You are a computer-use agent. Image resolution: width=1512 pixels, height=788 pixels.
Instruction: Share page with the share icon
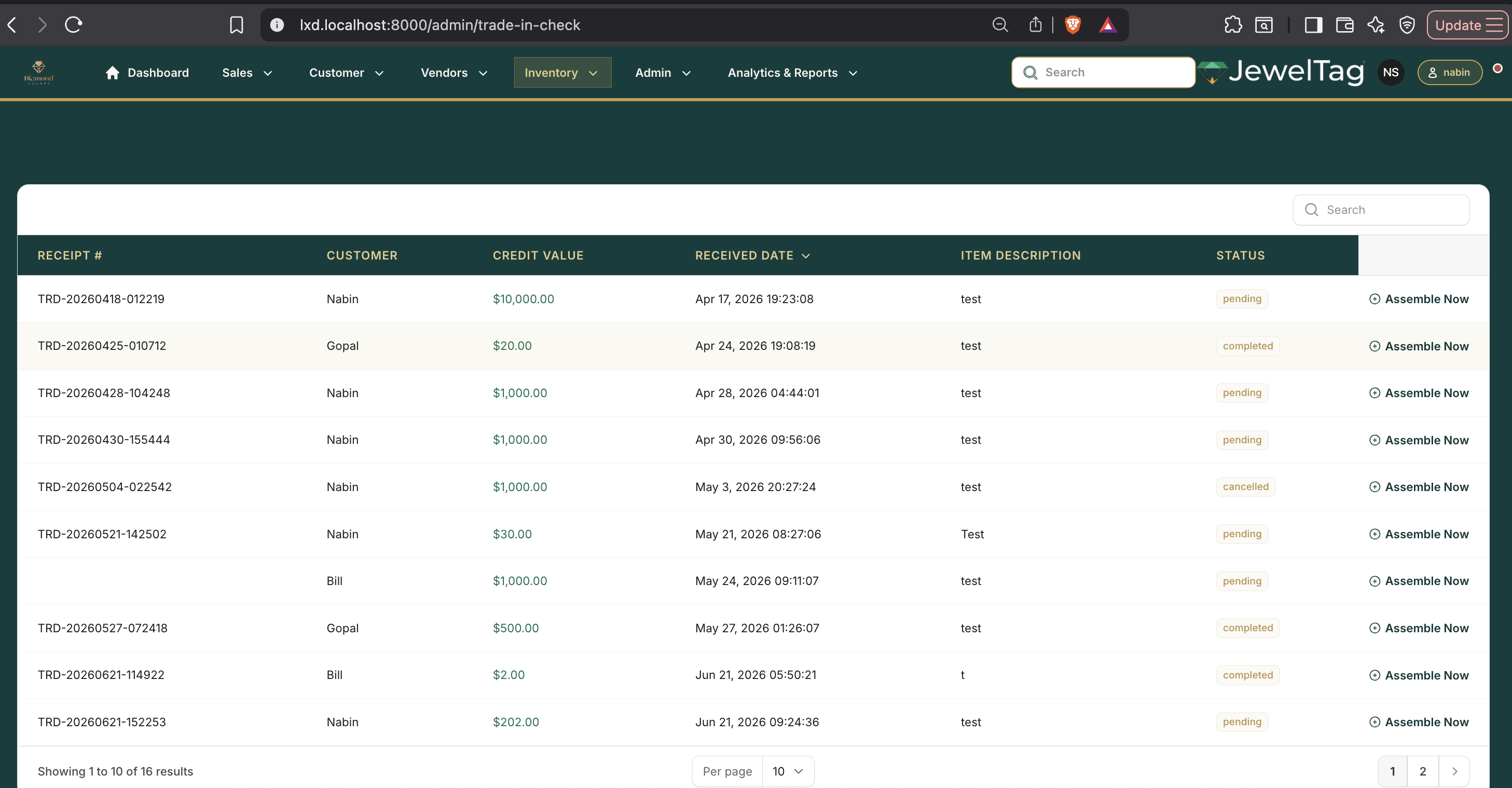pos(1035,25)
